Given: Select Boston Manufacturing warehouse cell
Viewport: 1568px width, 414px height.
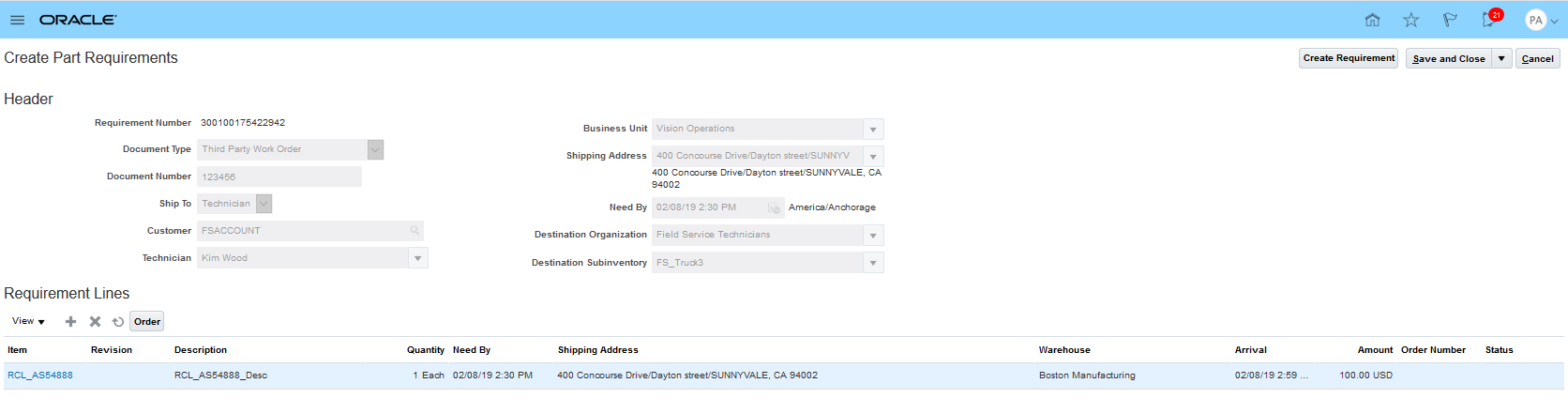Looking at the screenshot, I should (x=1087, y=376).
